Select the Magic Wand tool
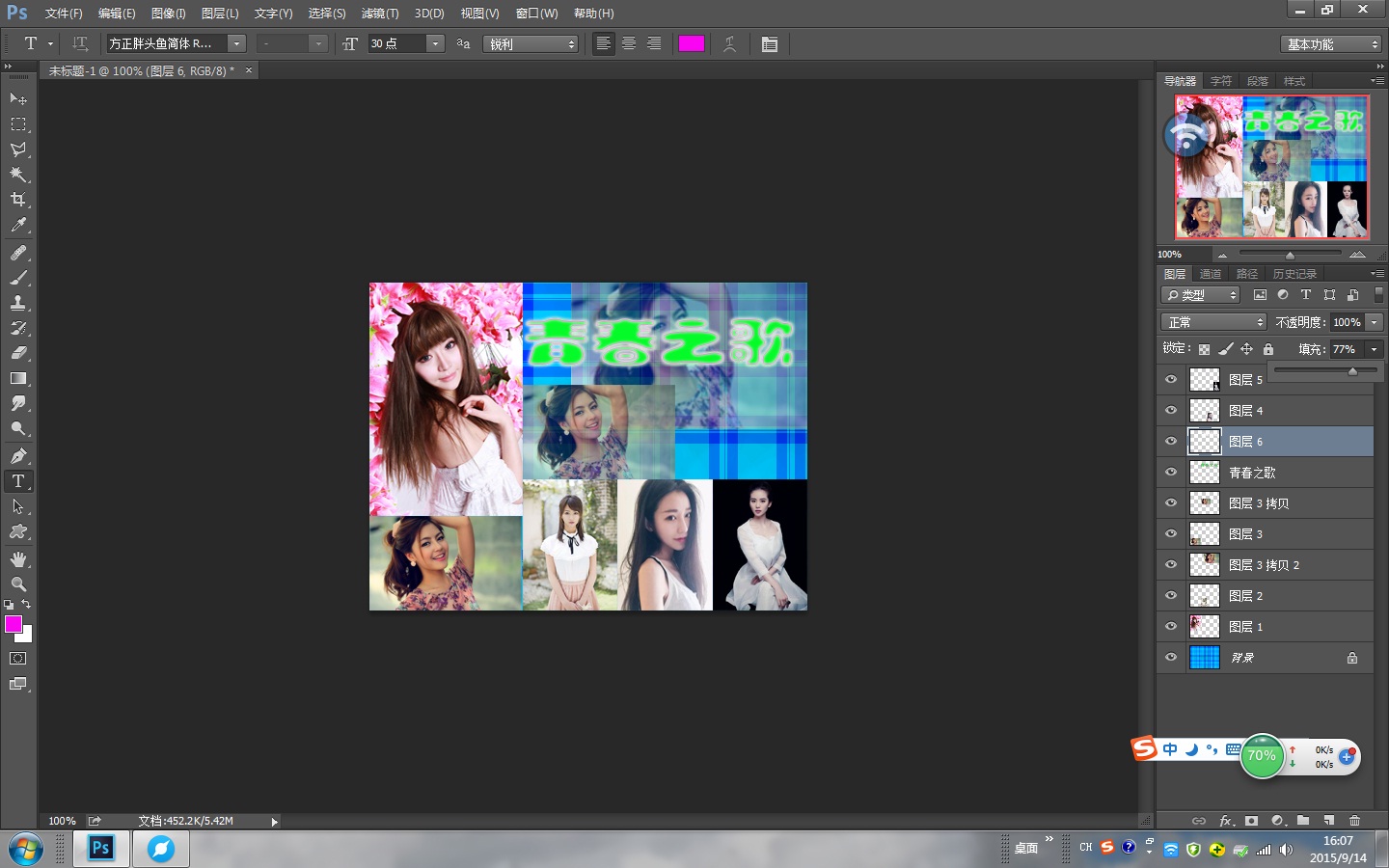 point(18,174)
